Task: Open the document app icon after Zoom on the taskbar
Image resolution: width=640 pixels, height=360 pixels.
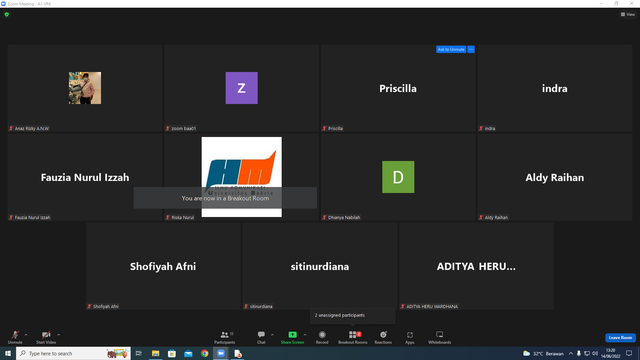Action: click(x=238, y=353)
